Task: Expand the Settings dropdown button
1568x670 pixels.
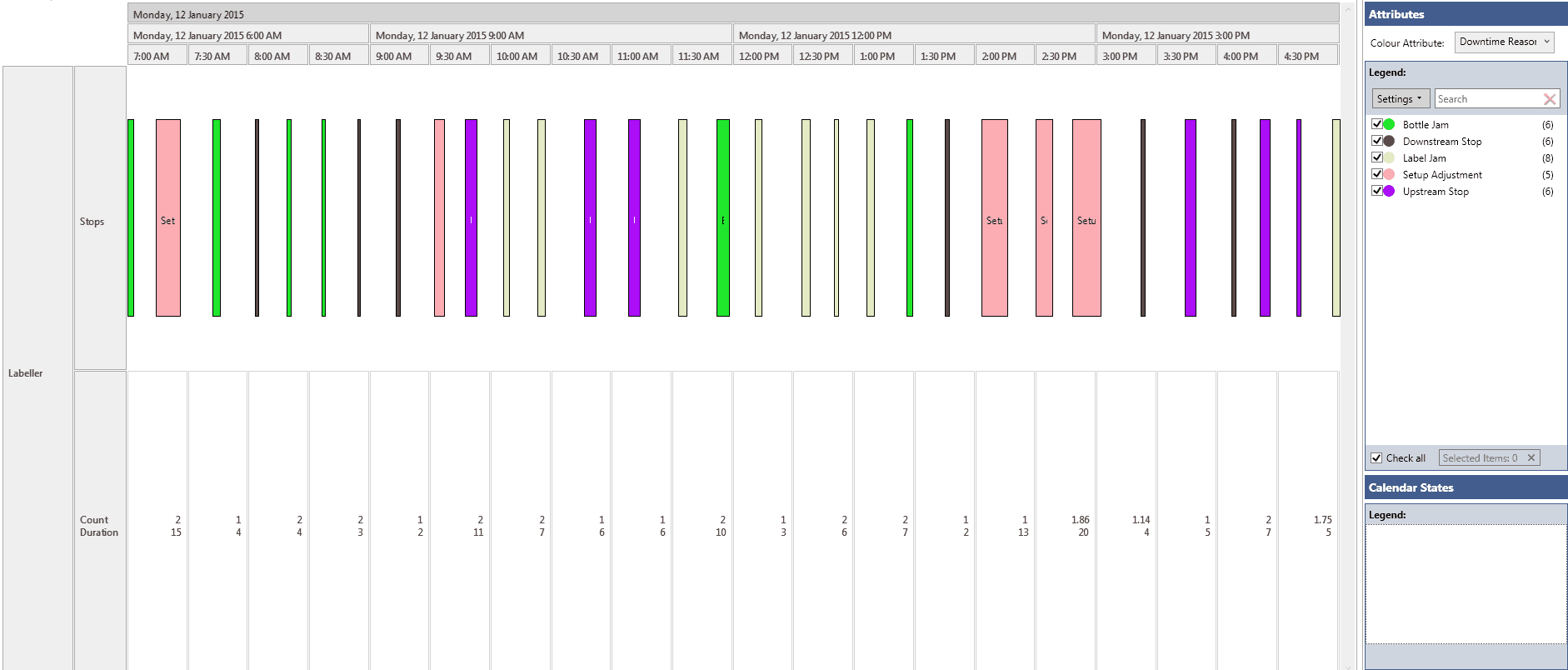Action: coord(1401,99)
